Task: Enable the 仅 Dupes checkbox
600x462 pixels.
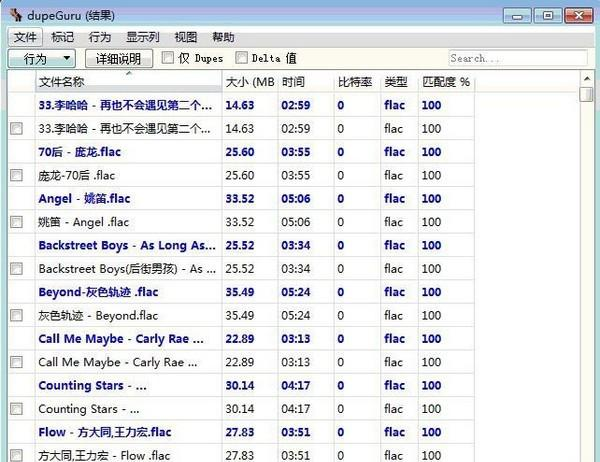Action: coord(168,58)
